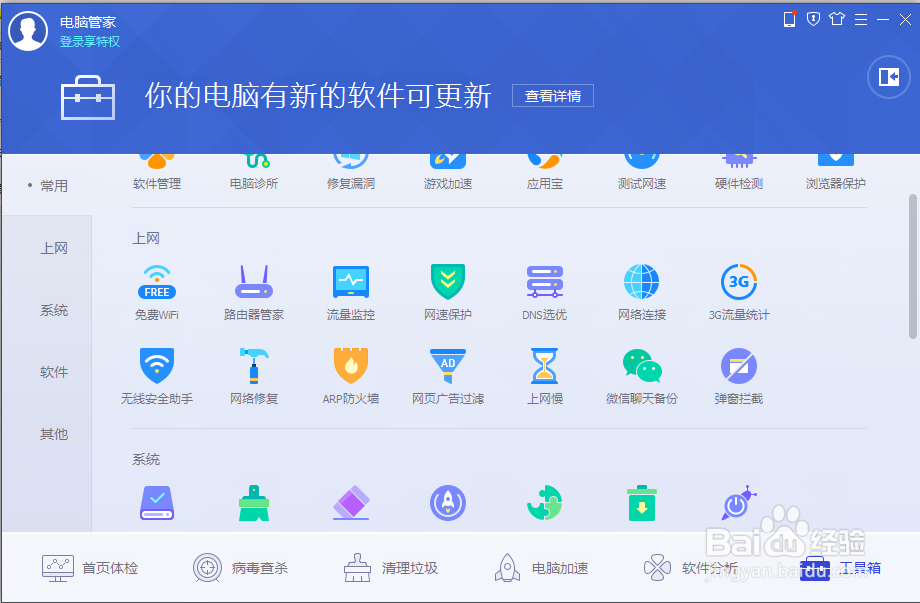Click the green trash download icon under 系统
This screenshot has width=920, height=603.
pos(642,503)
